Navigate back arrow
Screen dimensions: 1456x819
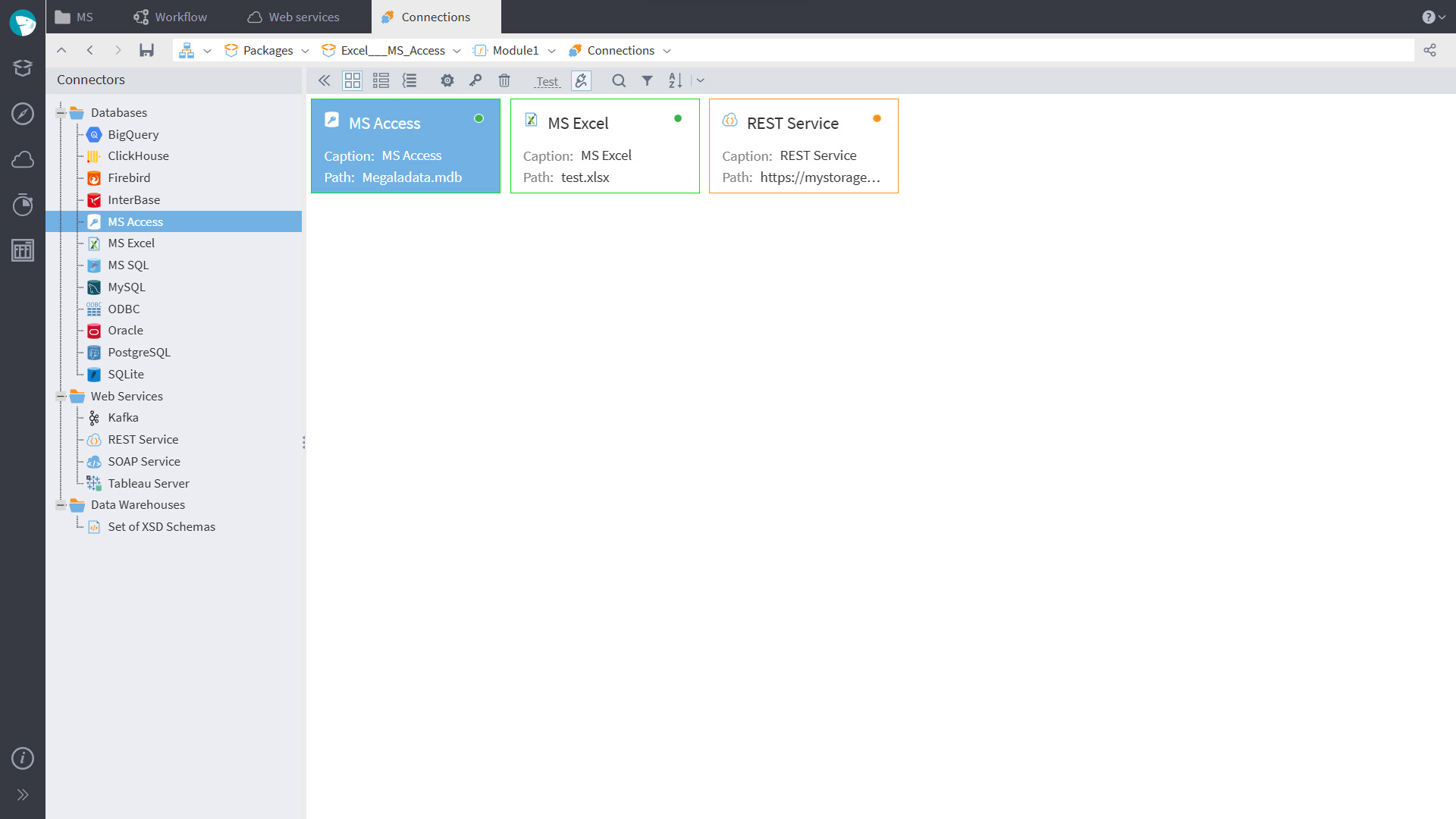(89, 50)
